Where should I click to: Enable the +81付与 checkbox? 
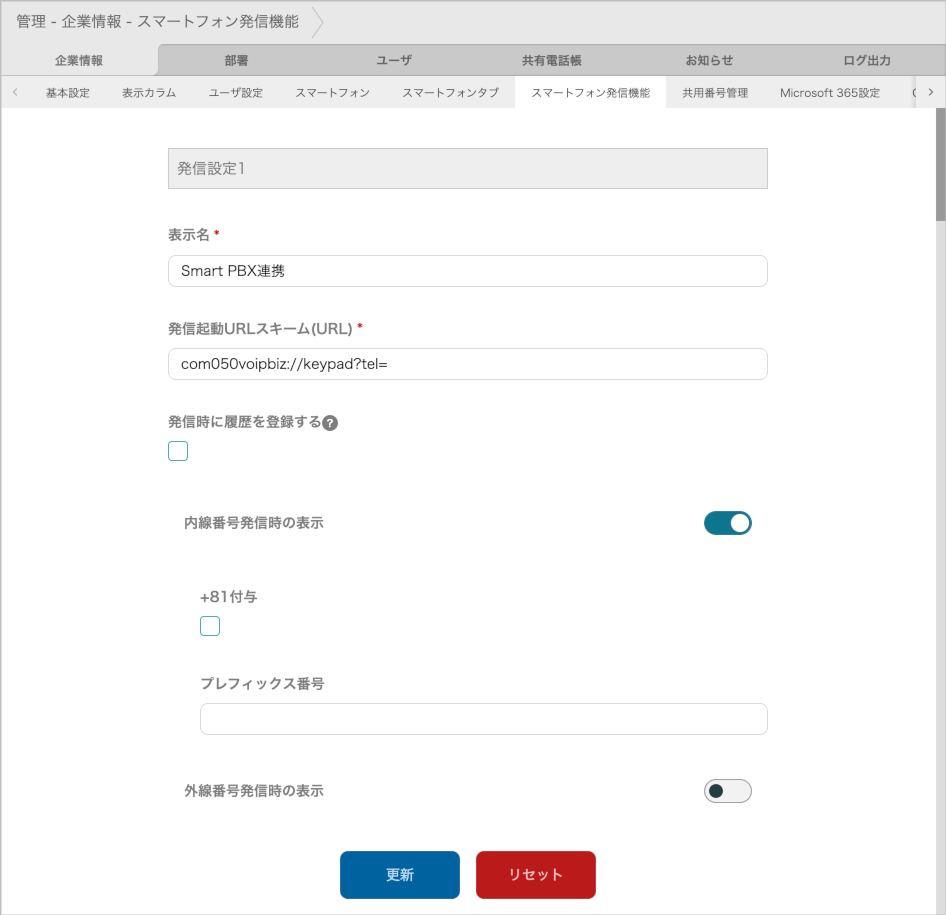tap(210, 626)
